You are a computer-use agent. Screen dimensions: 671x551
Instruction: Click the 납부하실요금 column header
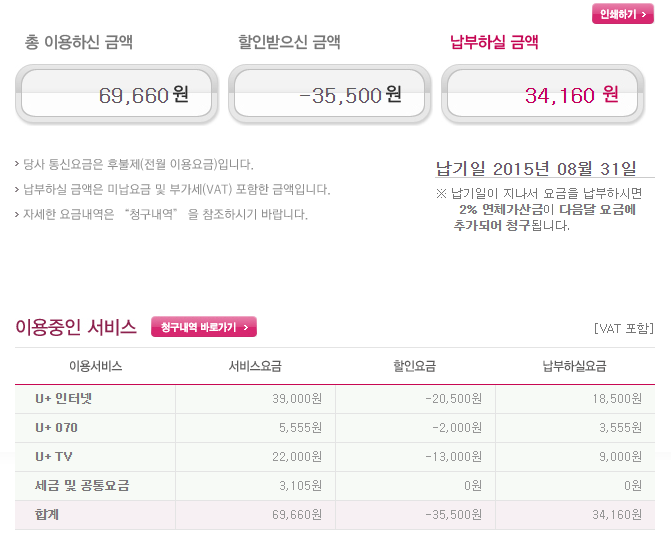pos(574,366)
